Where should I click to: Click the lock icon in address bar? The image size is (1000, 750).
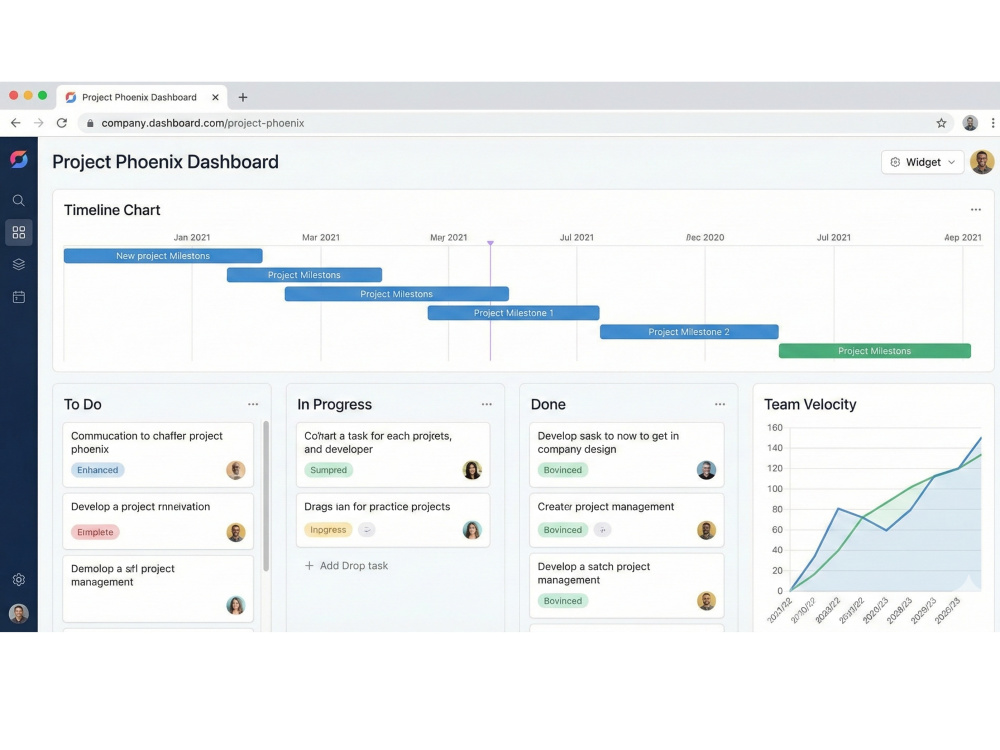[x=90, y=123]
